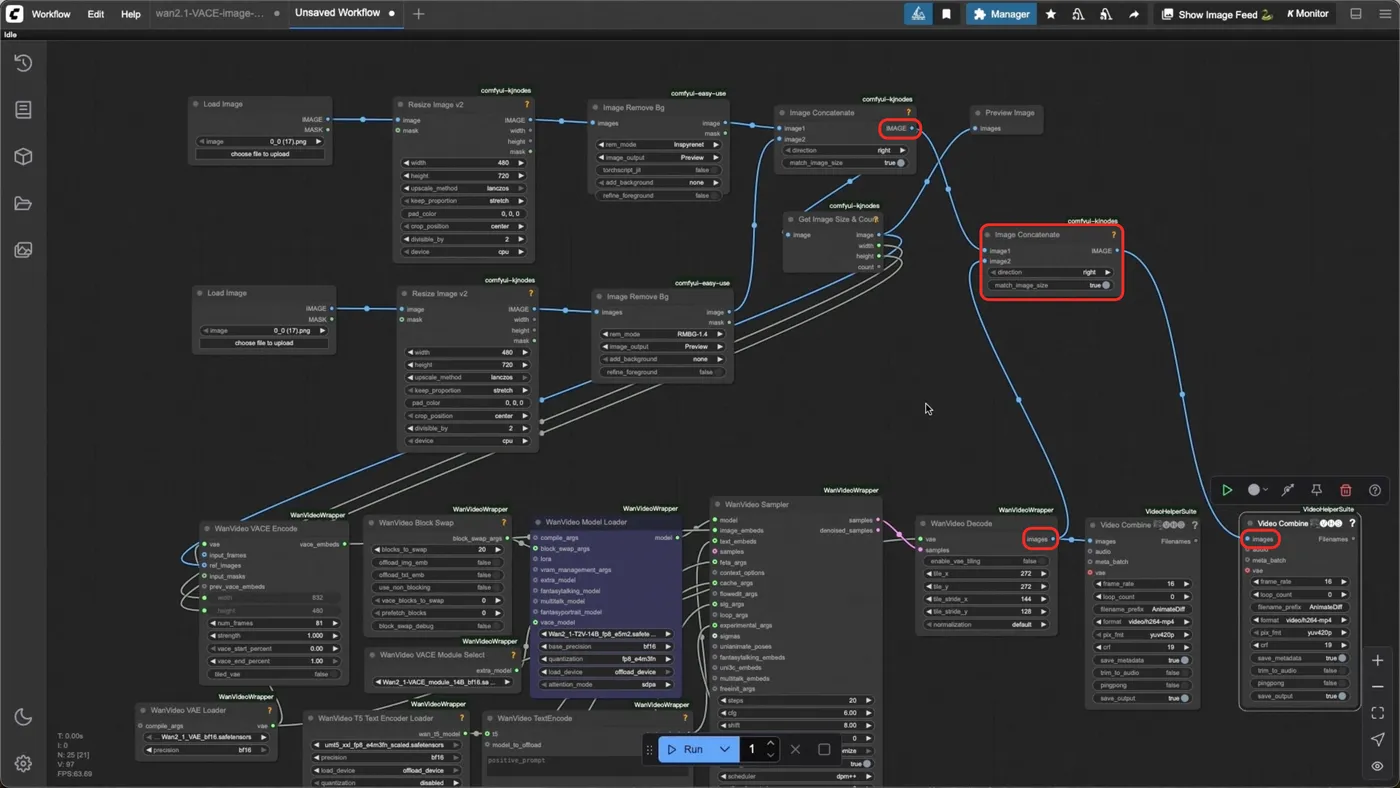
Task: Click the bookmark icon in top bar
Action: click(x=946, y=14)
